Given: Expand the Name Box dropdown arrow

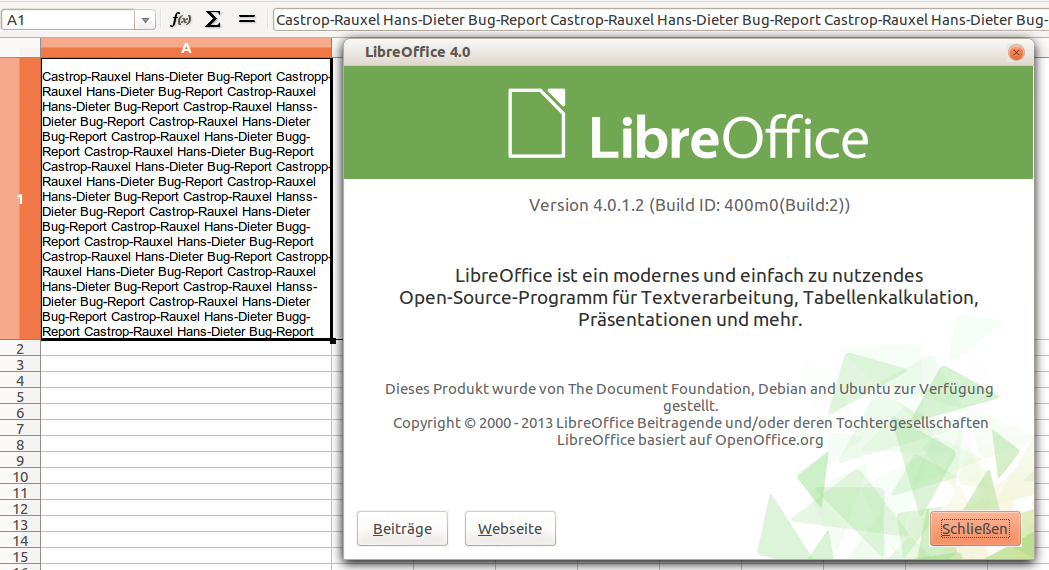Looking at the screenshot, I should click(146, 20).
